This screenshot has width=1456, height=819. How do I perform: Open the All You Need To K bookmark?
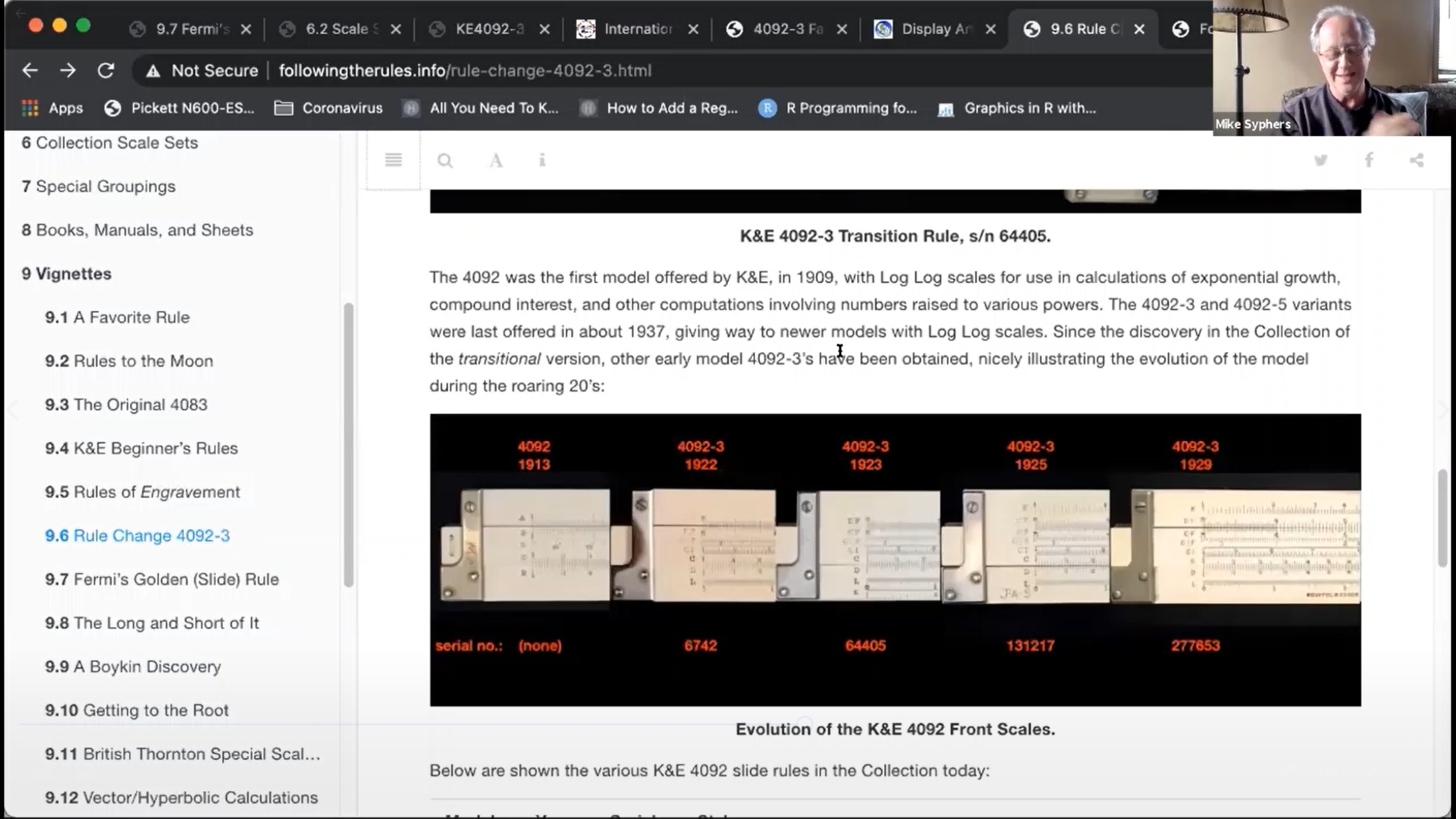(481, 108)
